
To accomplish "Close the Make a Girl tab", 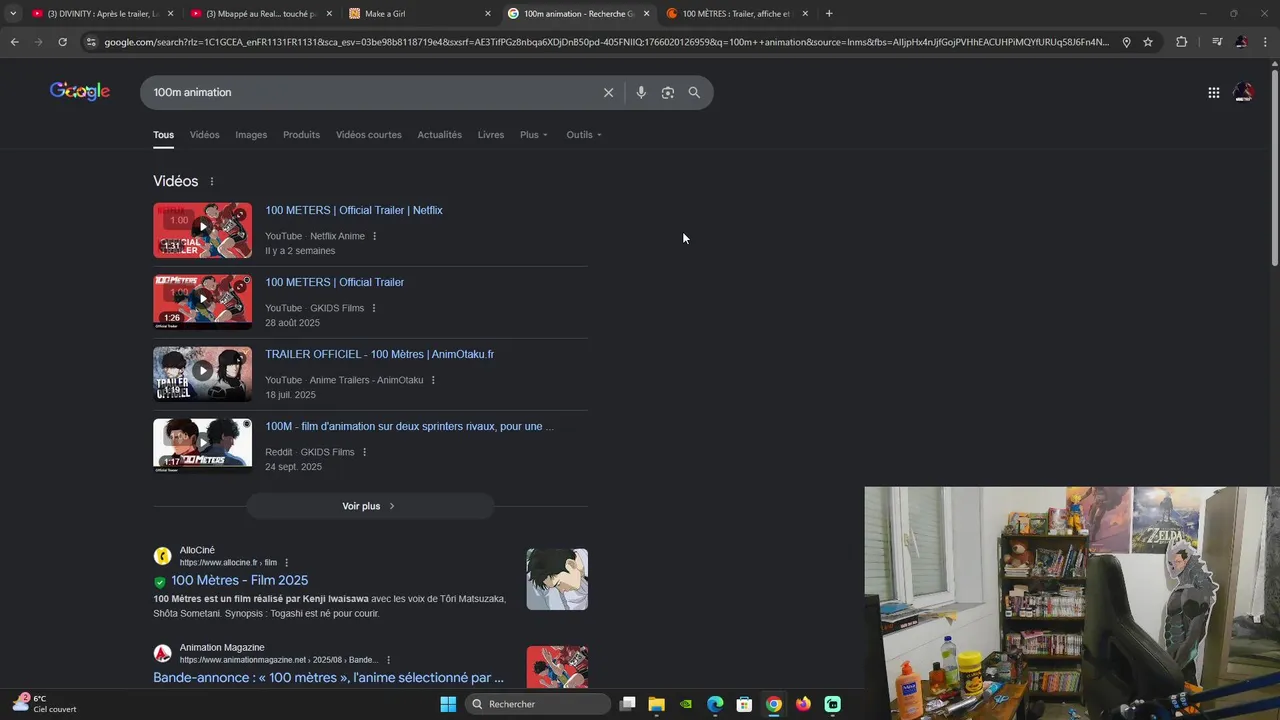I will point(488,14).
